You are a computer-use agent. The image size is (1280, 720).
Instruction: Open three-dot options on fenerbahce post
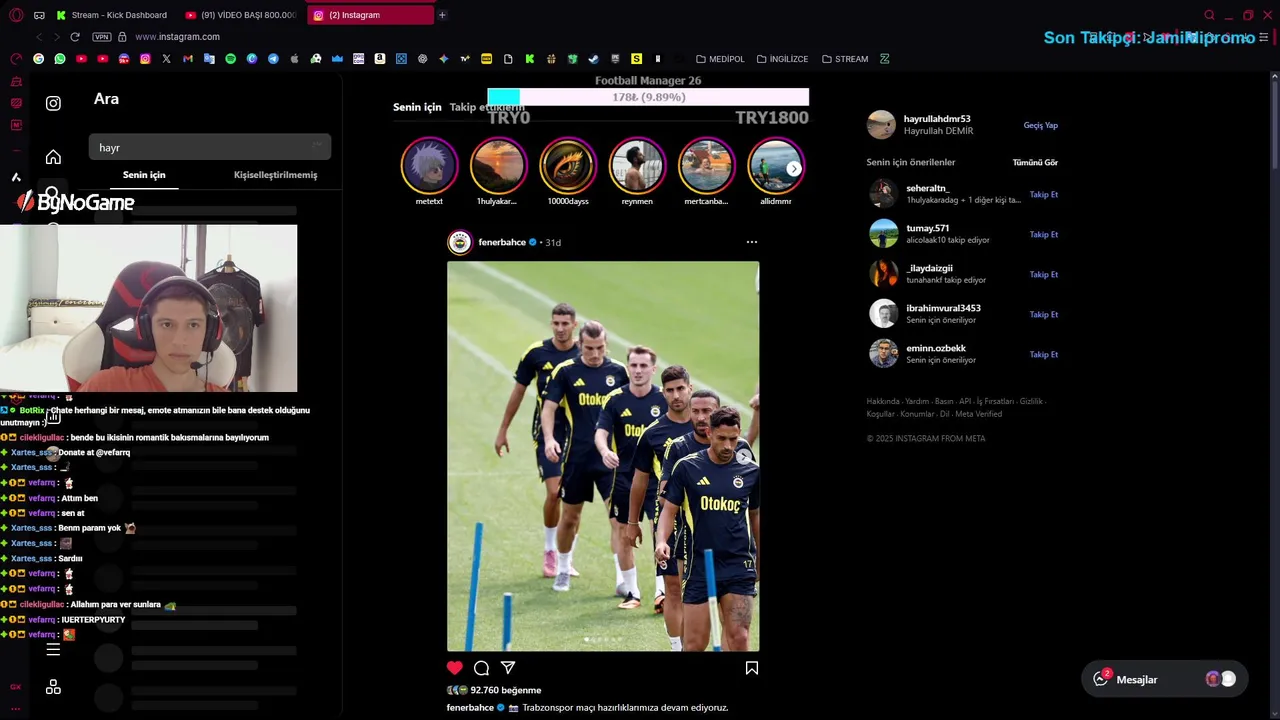click(x=752, y=242)
